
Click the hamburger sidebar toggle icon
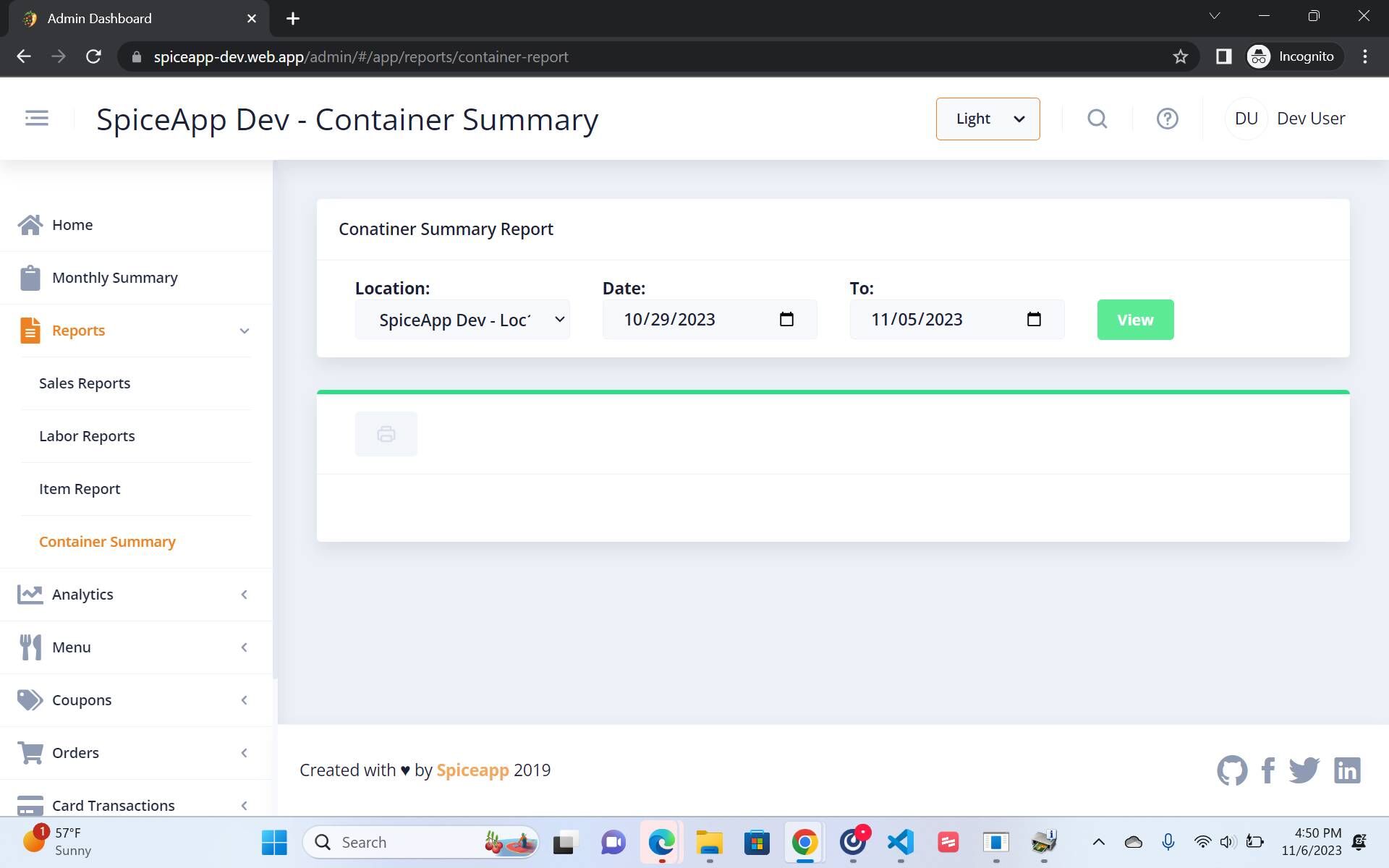pos(36,118)
